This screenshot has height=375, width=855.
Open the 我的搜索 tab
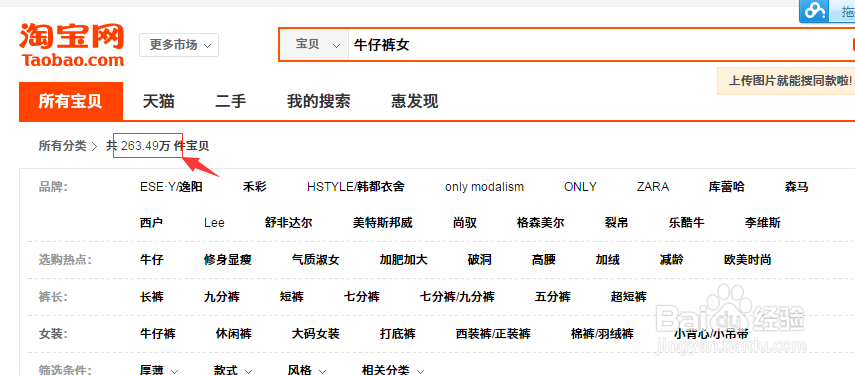(x=318, y=101)
